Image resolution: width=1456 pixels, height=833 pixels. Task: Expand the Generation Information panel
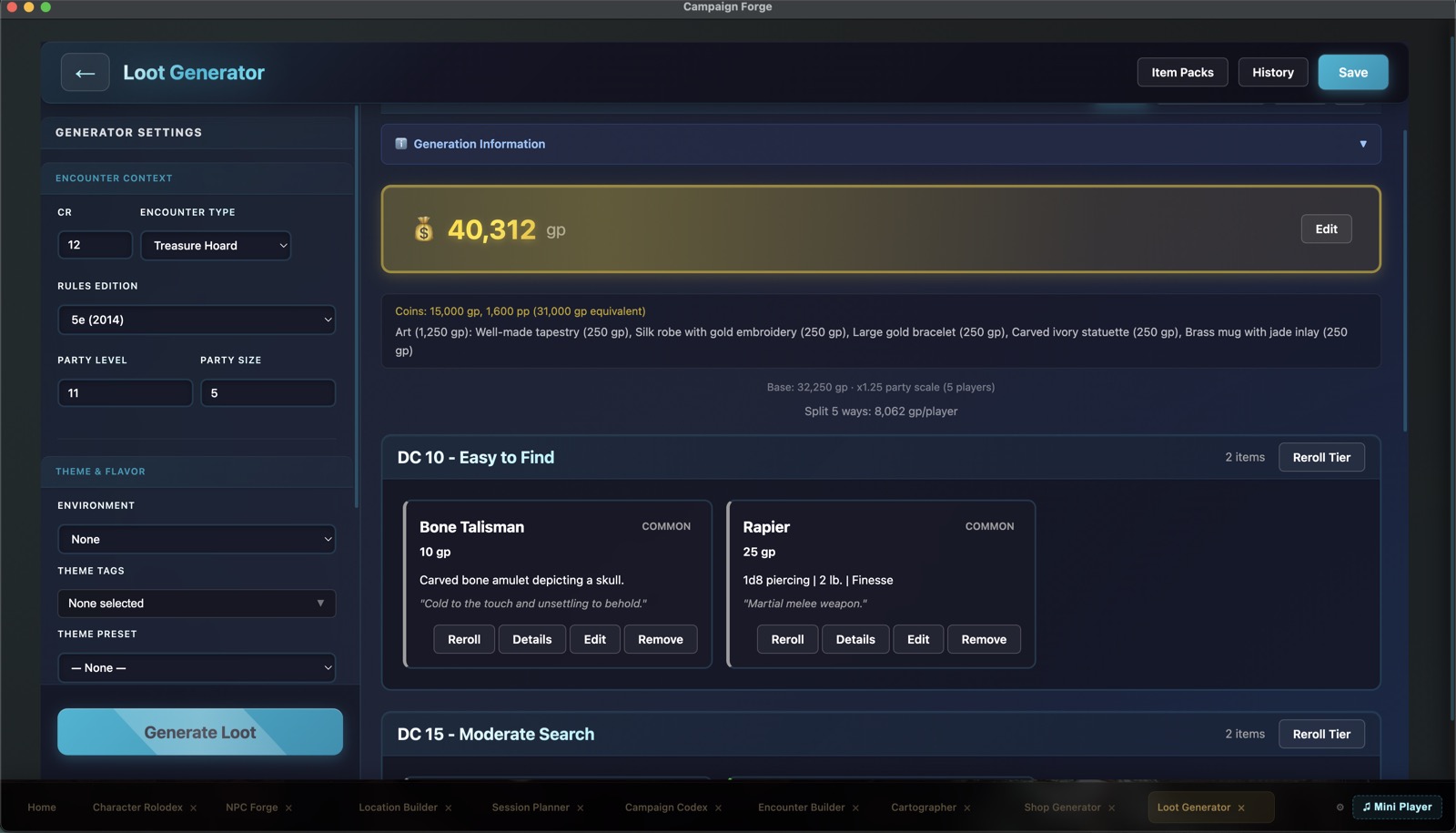click(x=881, y=144)
